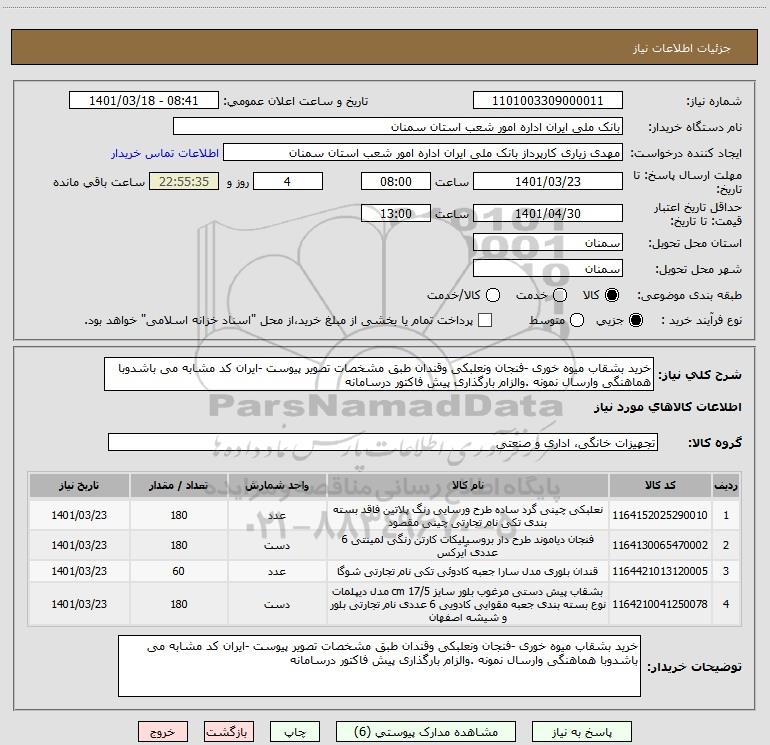Click the نام کالا column header
Image resolution: width=770 pixels, height=745 pixels.
468,486
